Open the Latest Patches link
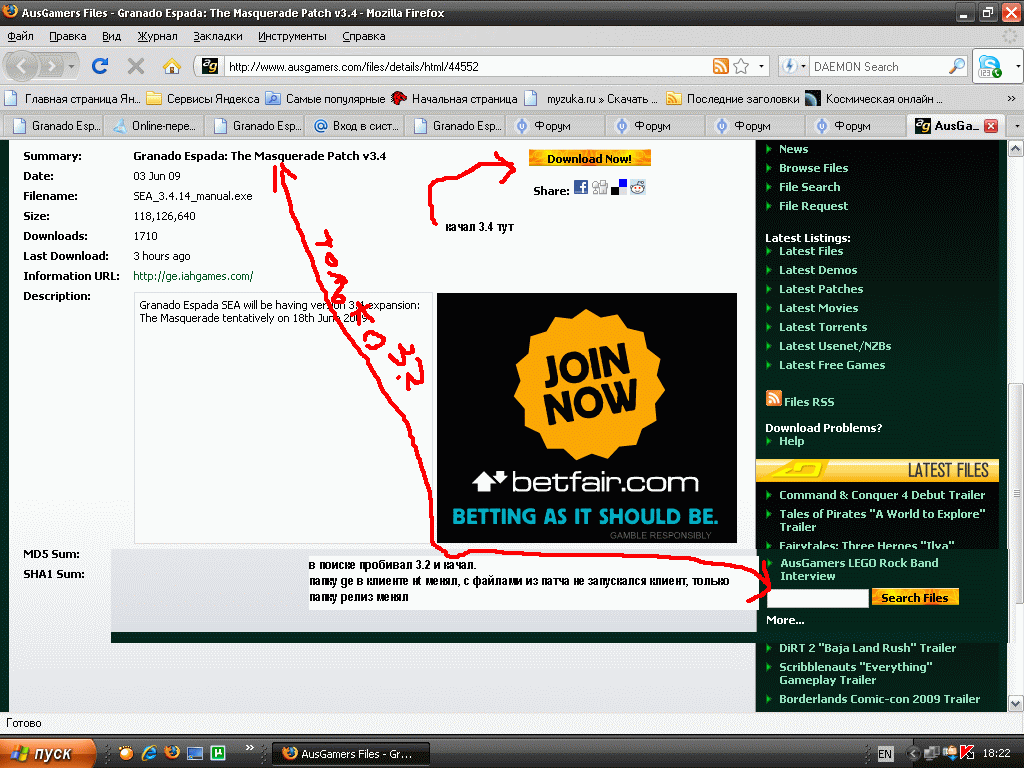The width and height of the screenshot is (1024, 768). 821,289
